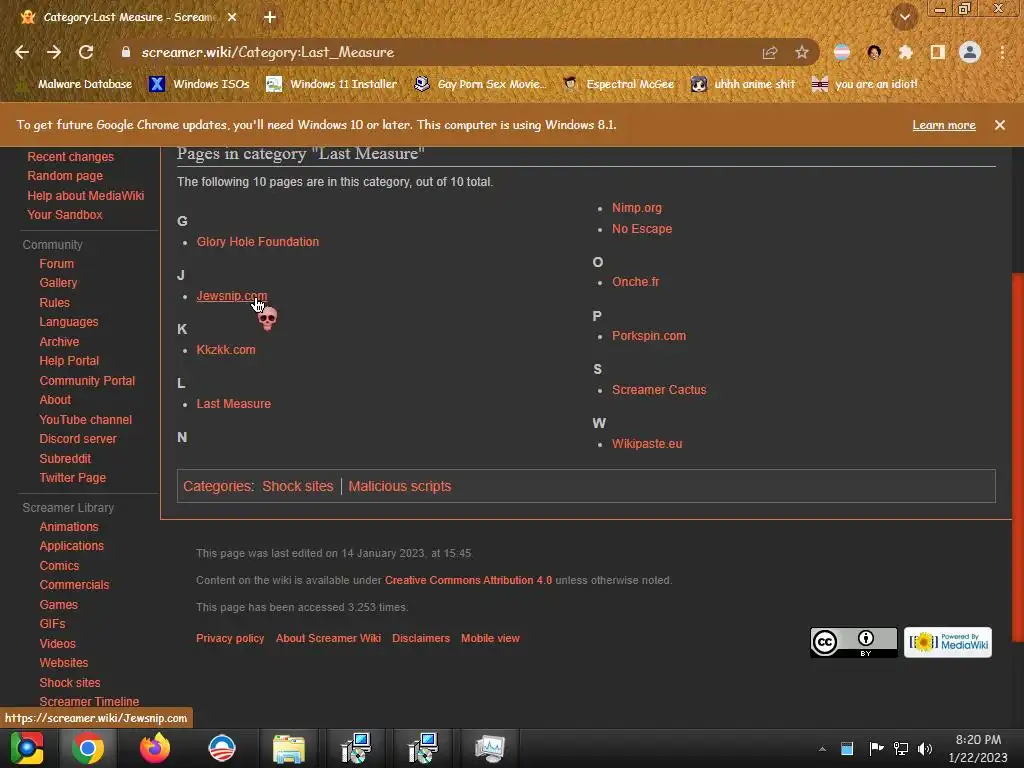The image size is (1024, 768).
Task: Toggle the browser side panel
Action: coord(938,52)
